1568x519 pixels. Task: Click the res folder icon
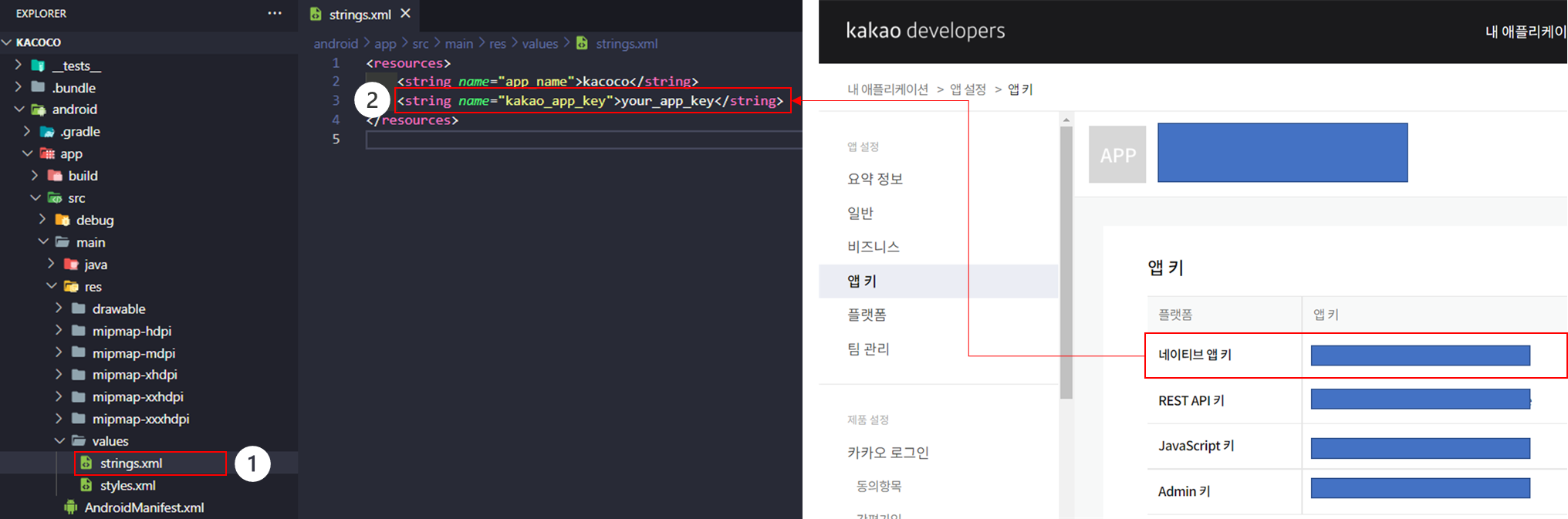[x=71, y=286]
